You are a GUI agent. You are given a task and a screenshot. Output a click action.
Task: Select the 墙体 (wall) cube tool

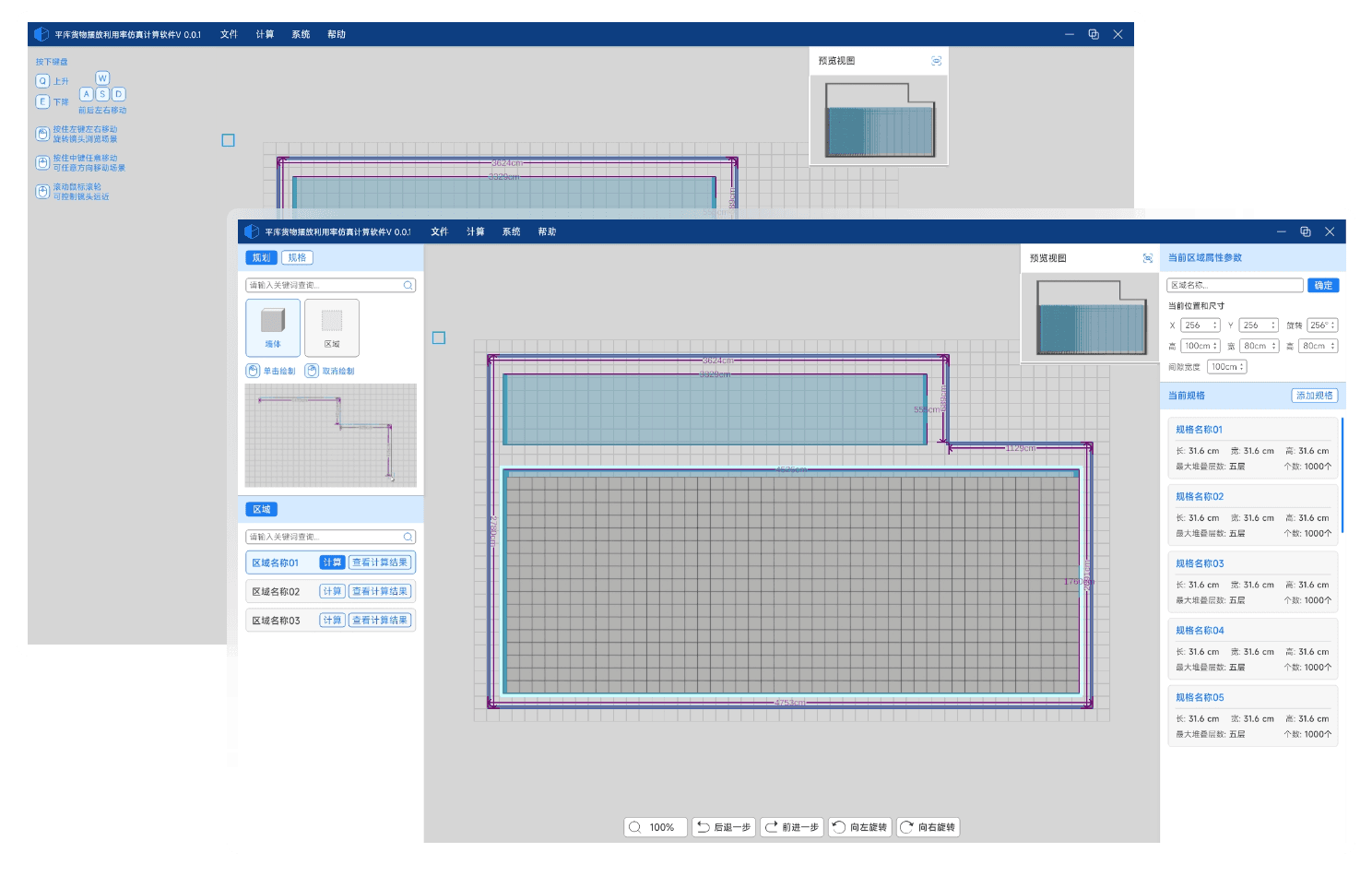[x=273, y=327]
